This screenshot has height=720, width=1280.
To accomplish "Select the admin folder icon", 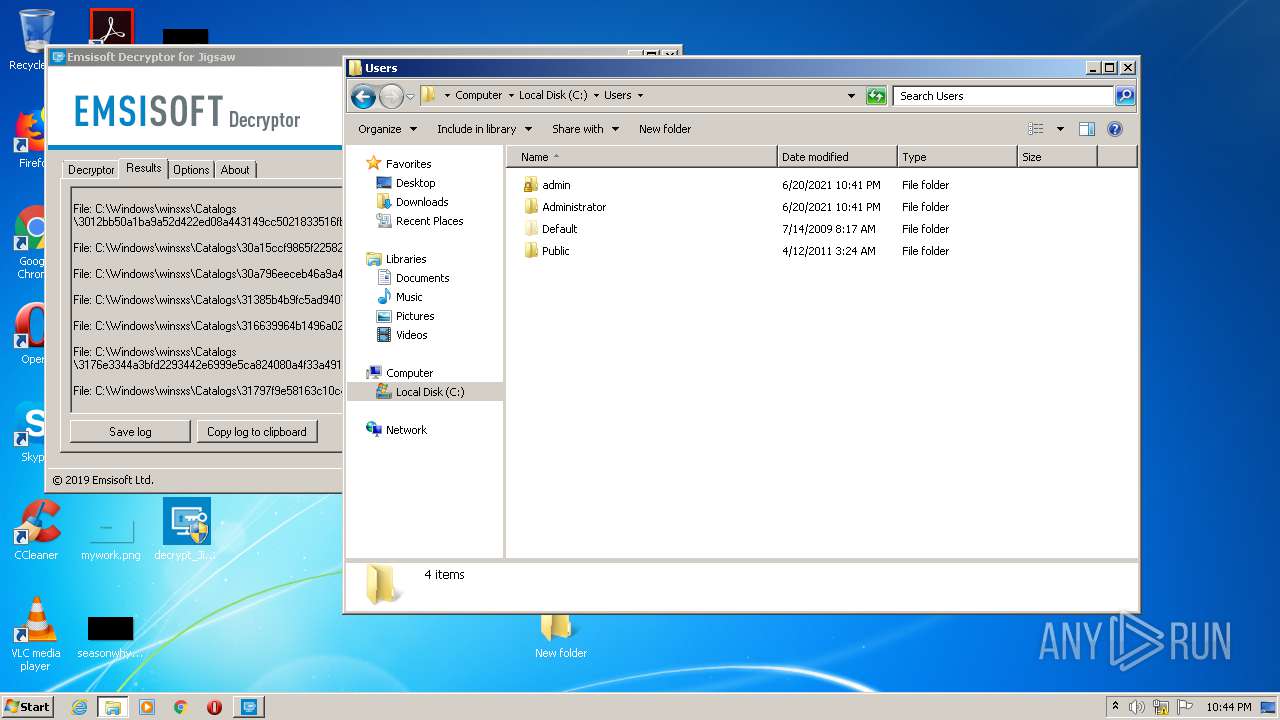I will click(x=531, y=185).
